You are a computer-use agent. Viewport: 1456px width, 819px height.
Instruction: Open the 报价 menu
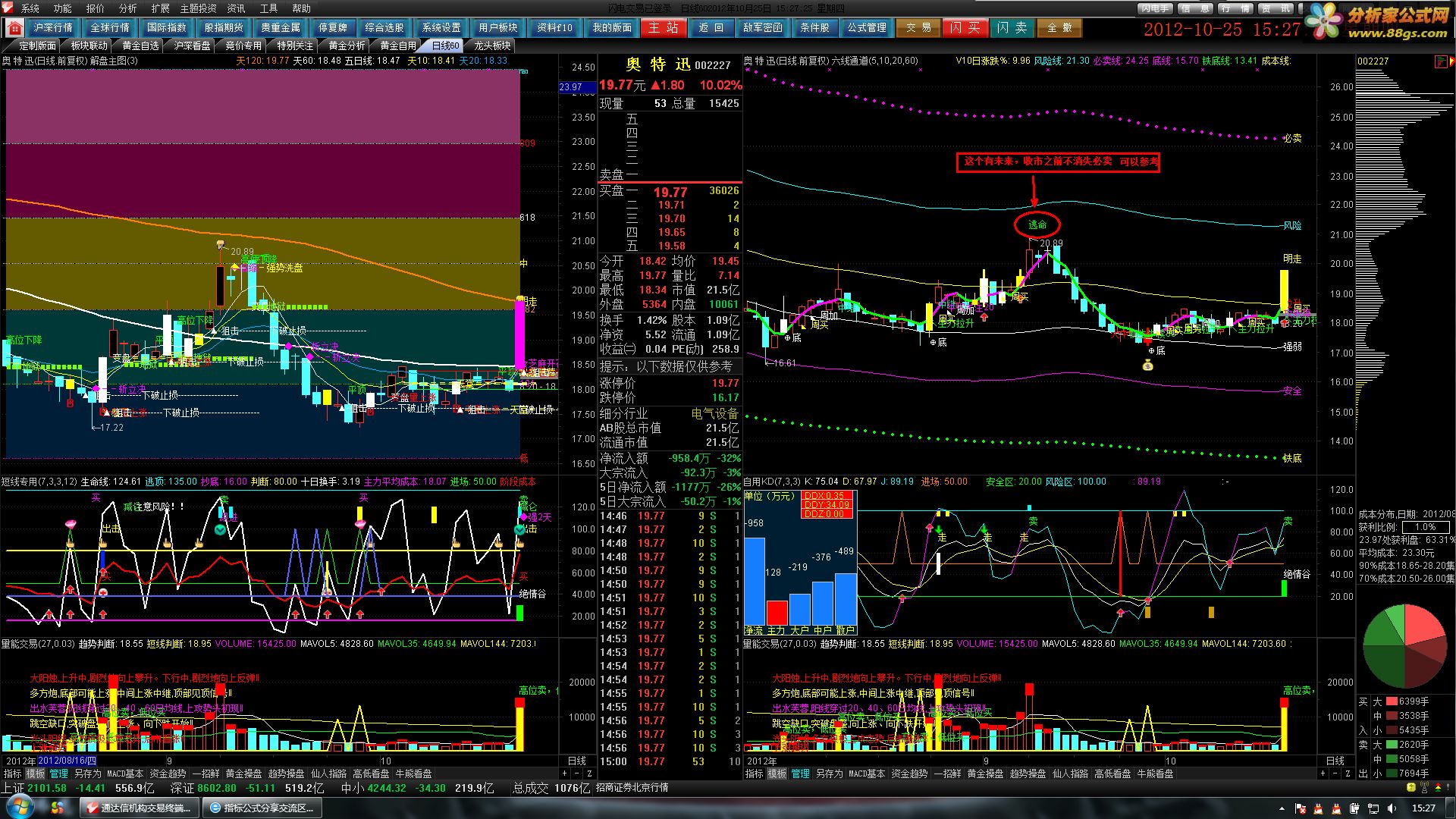pos(96,8)
